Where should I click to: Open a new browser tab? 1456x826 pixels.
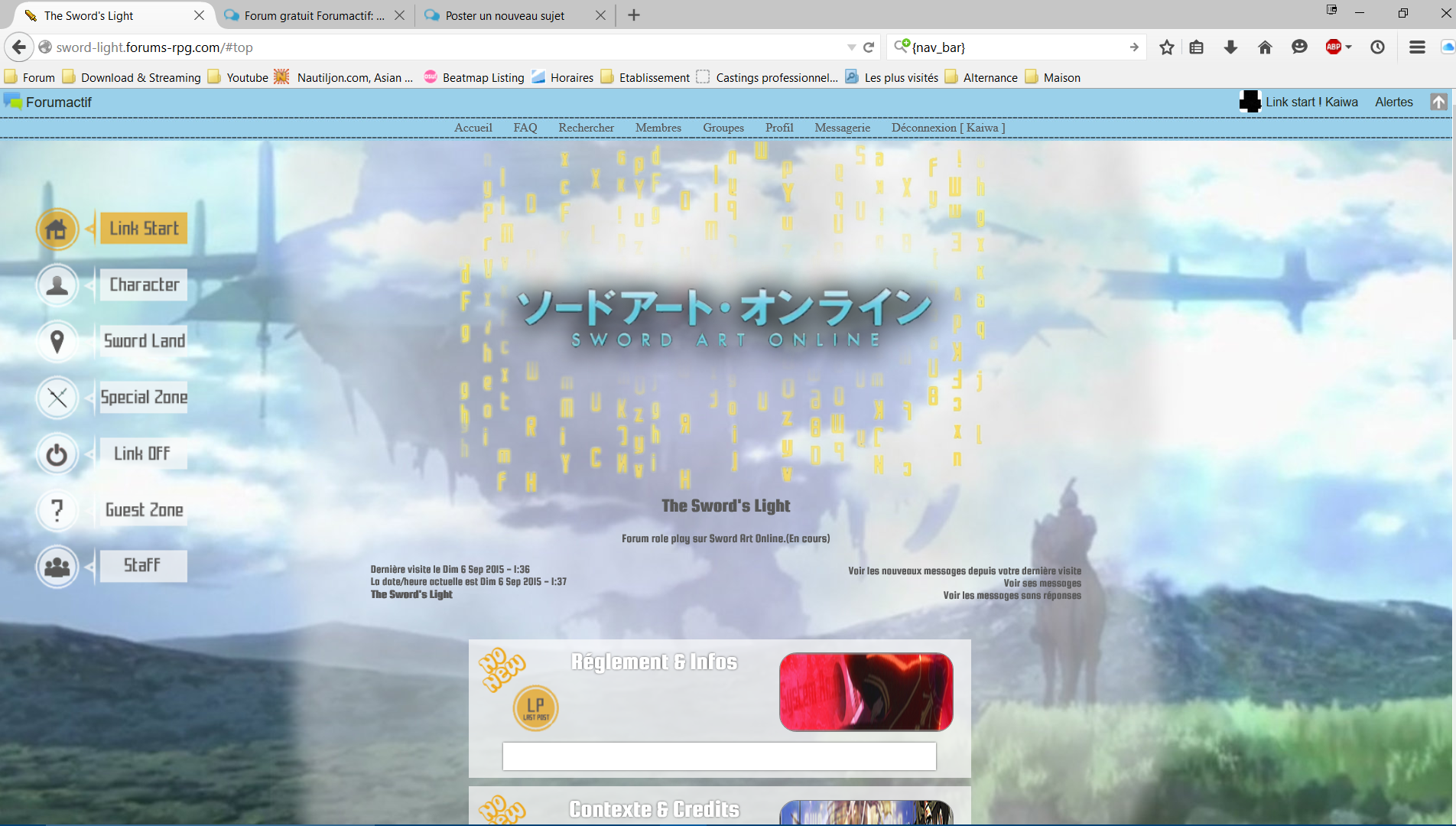[634, 15]
